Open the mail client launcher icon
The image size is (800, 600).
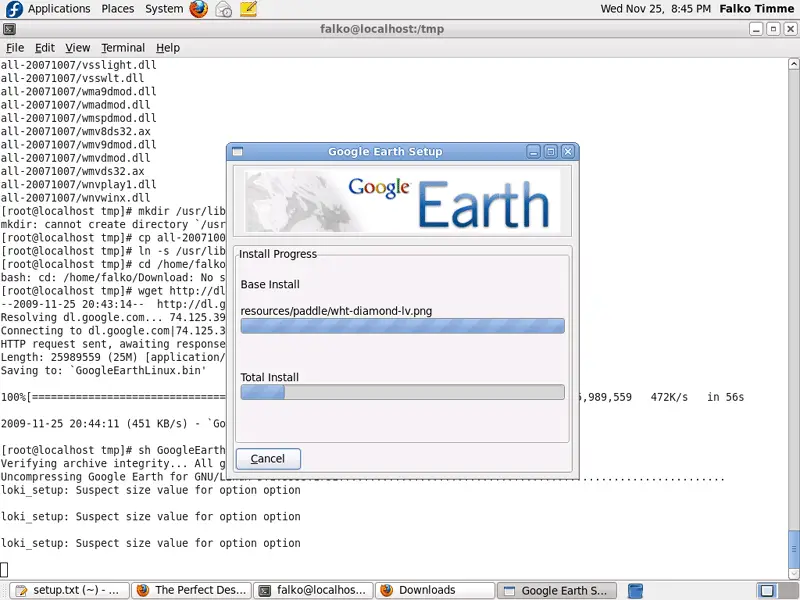pyautogui.click(x=223, y=9)
